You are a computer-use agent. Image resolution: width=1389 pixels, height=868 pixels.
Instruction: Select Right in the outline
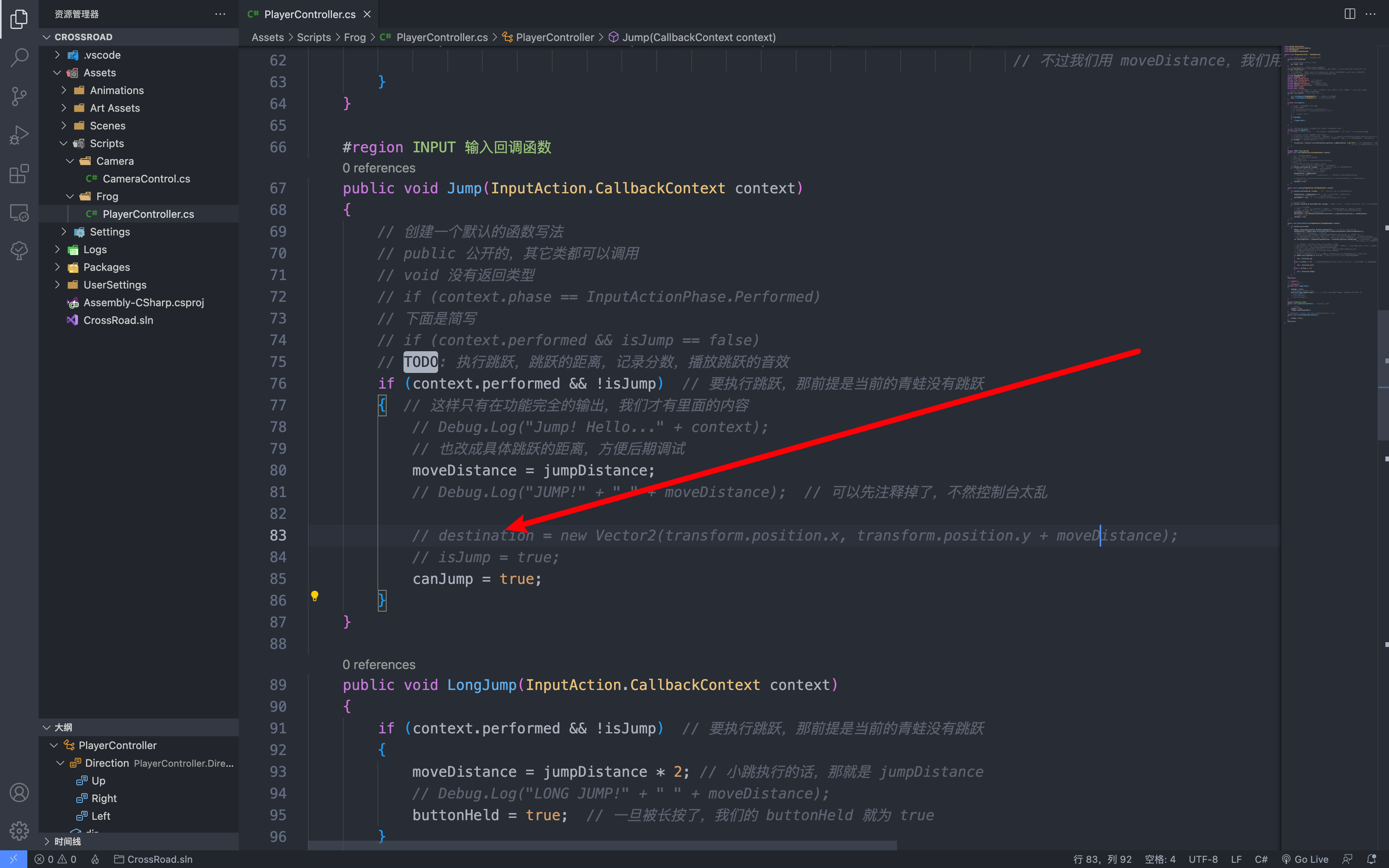click(x=138, y=798)
